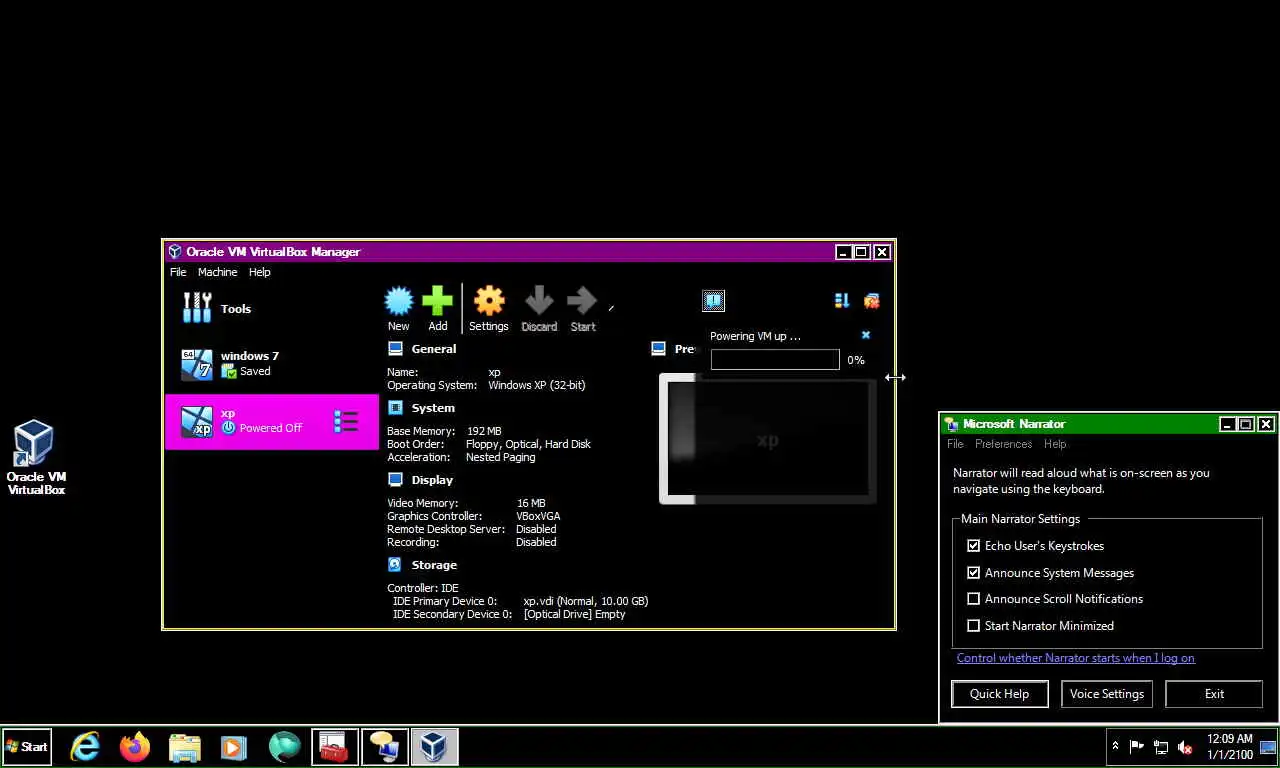
Task: Enable Announce Scroll Notifications checkbox
Action: tap(974, 599)
